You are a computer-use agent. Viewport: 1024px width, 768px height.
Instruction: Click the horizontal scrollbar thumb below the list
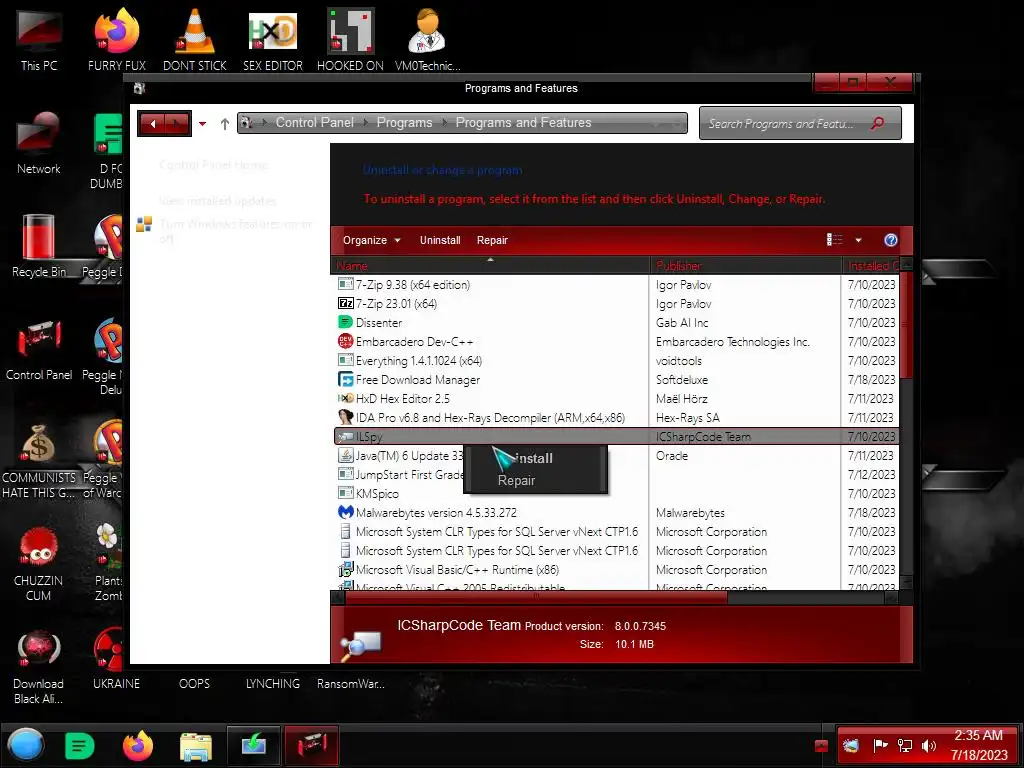[536, 596]
